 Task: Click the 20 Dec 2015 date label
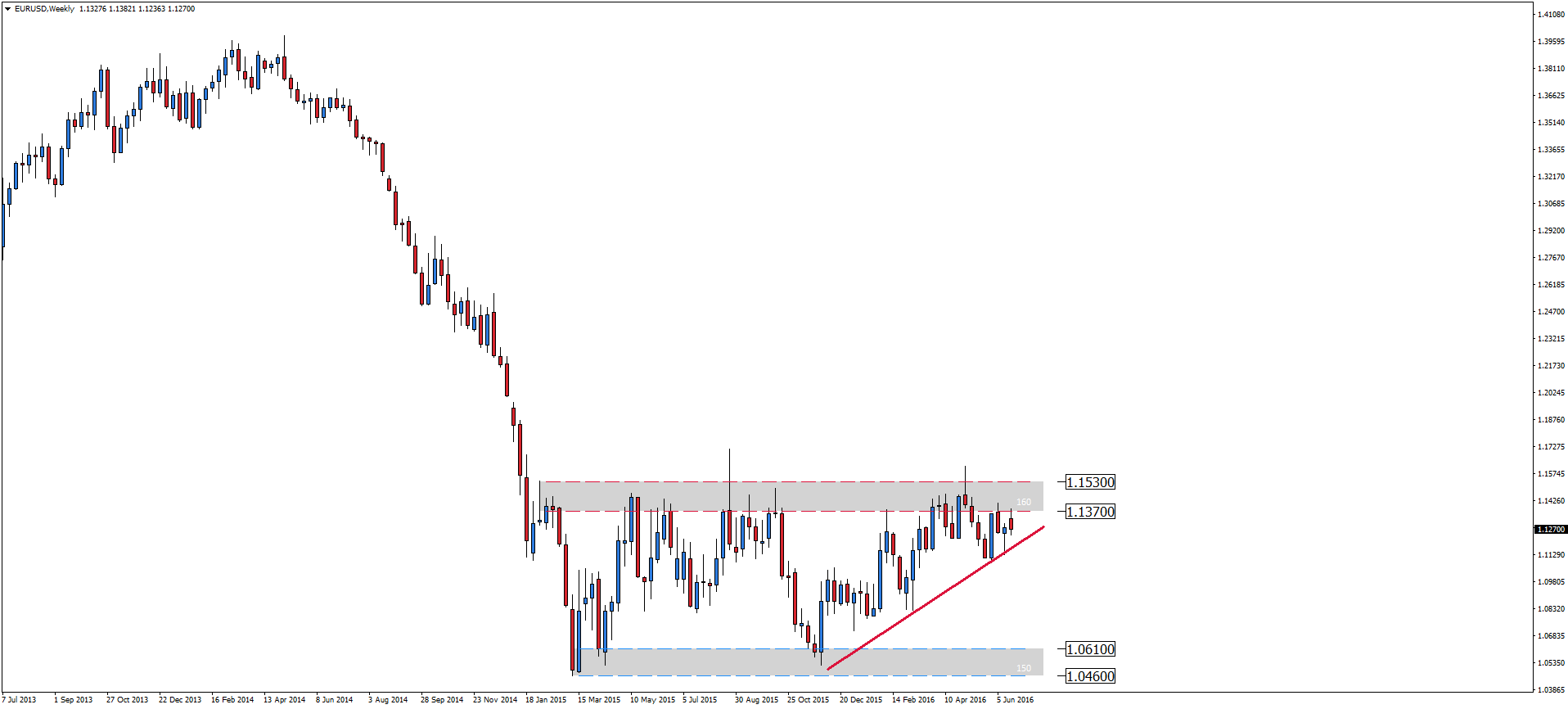click(861, 700)
